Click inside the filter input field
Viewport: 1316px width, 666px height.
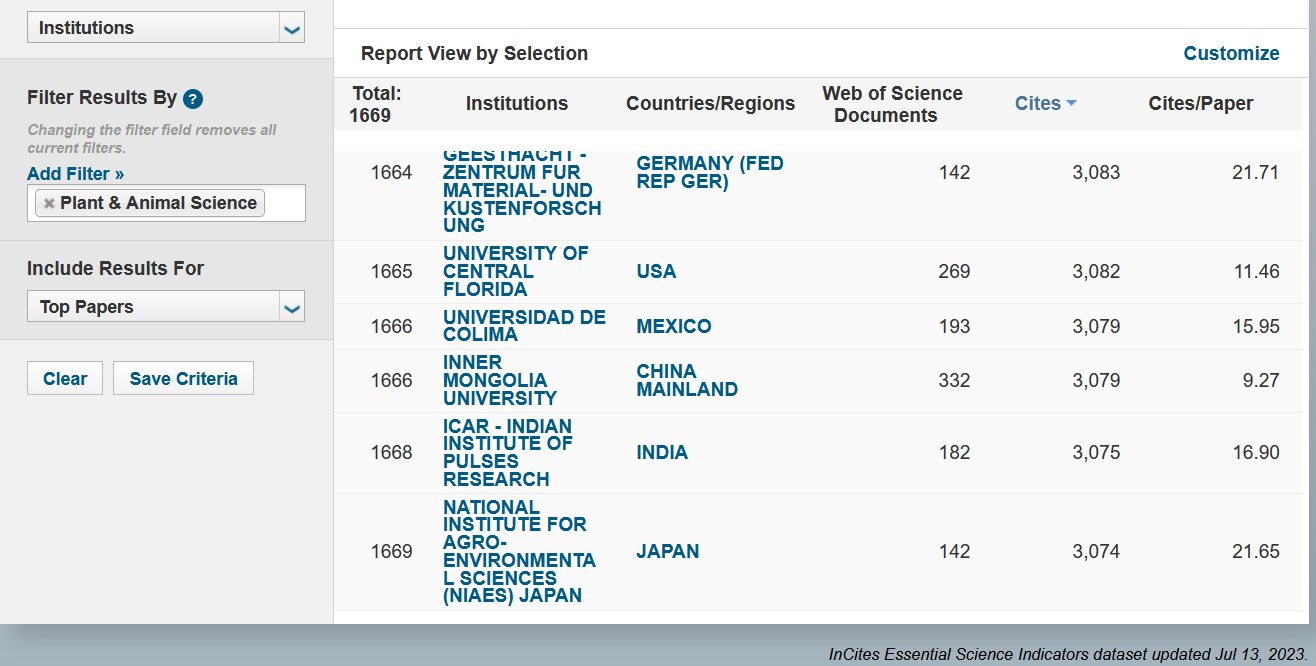pyautogui.click(x=284, y=203)
